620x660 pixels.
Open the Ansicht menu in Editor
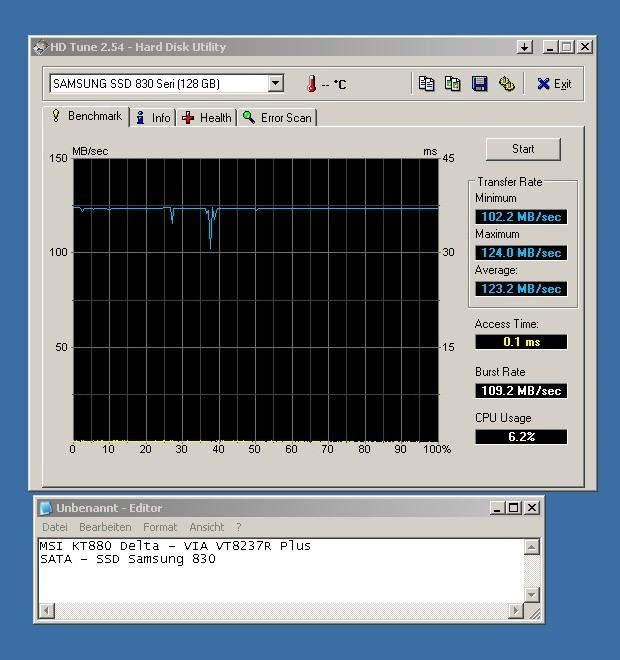pyautogui.click(x=207, y=527)
